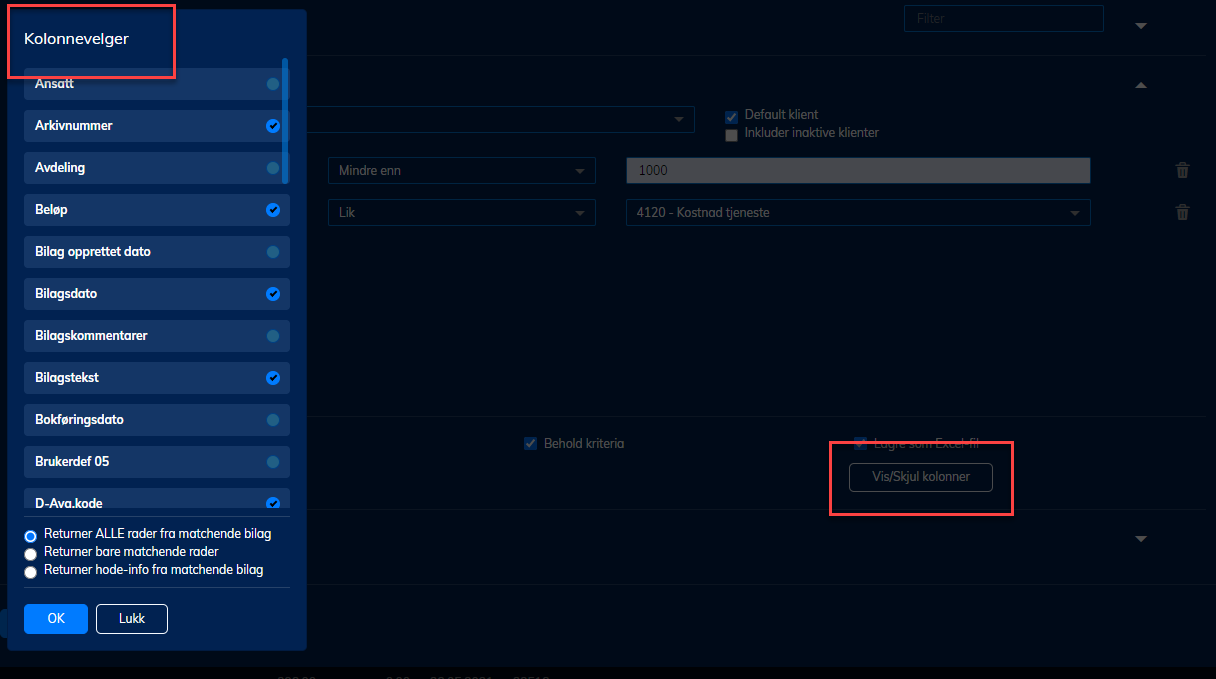Select the Bilagskommentarer column item
The width and height of the screenshot is (1216, 679).
point(156,336)
